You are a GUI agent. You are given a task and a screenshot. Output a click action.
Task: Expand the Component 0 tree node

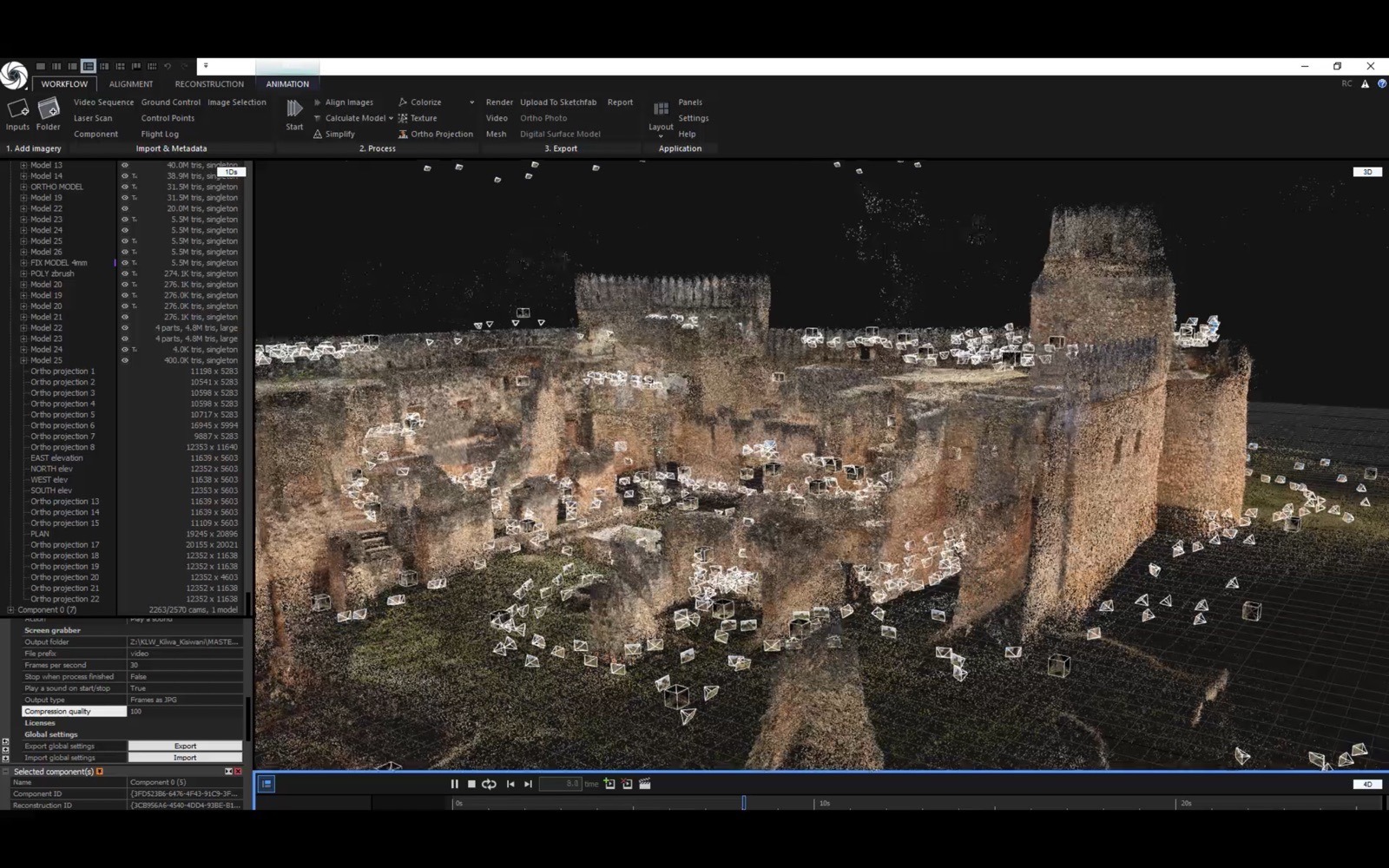(10, 610)
